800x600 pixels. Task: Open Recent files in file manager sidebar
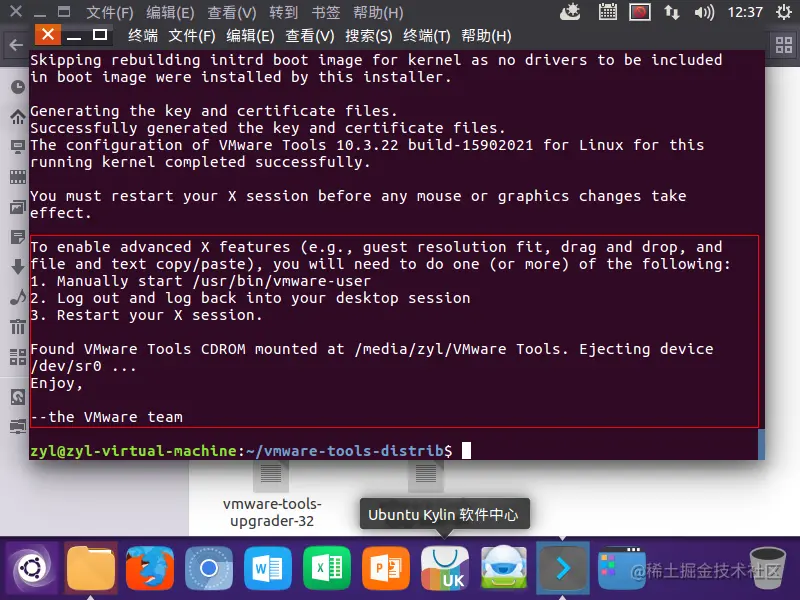click(18, 87)
